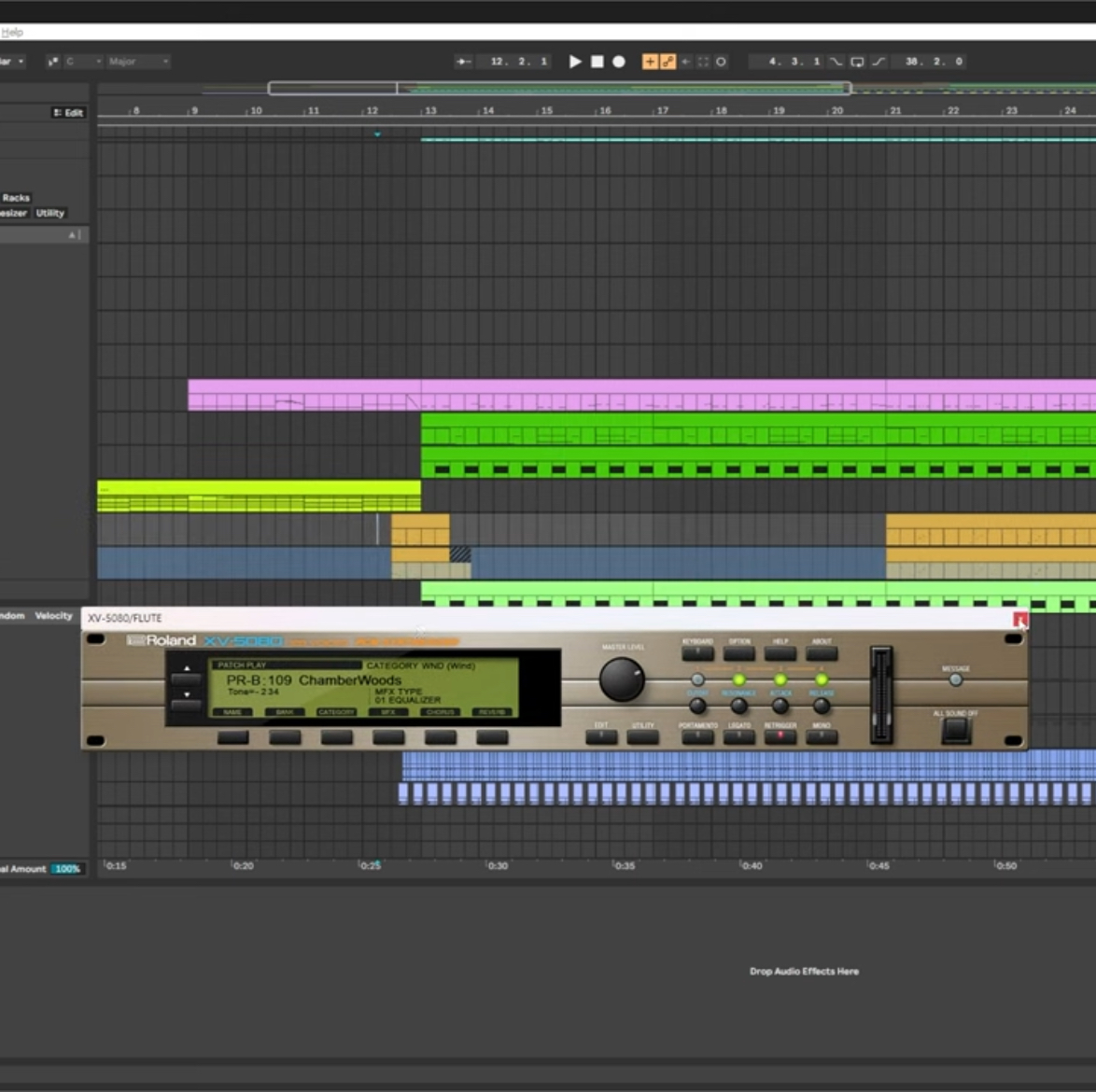Viewport: 1096px width, 1092px height.
Task: Click the 0:30 mark on time ruler
Action: tap(498, 865)
